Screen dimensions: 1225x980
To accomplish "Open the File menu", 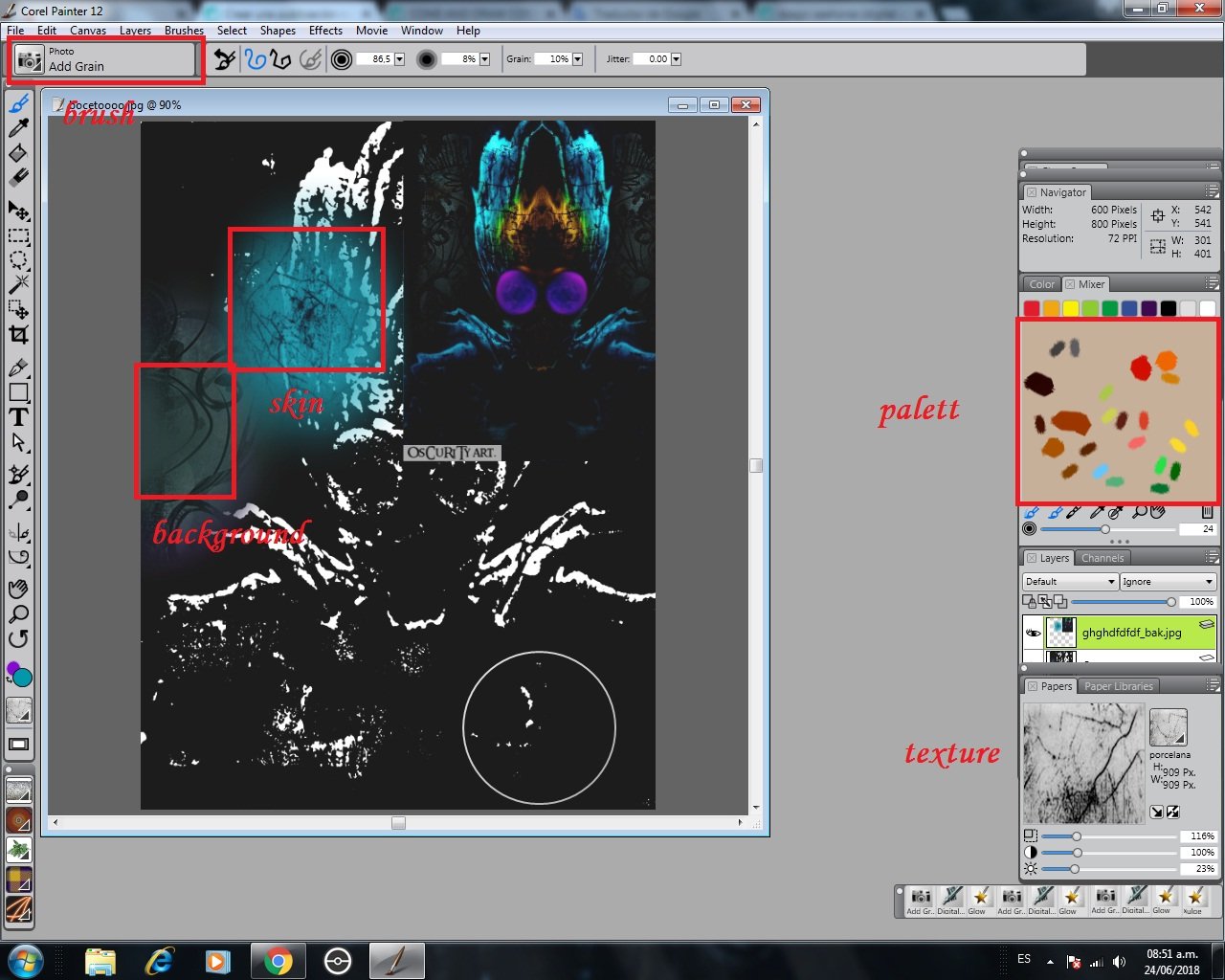I will pyautogui.click(x=15, y=31).
